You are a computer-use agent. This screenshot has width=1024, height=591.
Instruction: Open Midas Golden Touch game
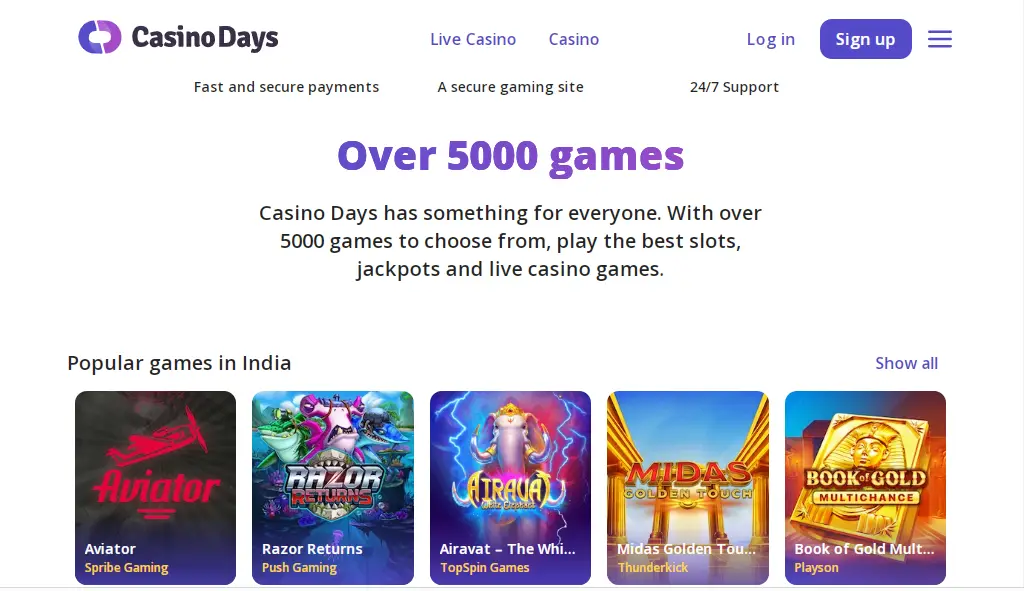[687, 470]
